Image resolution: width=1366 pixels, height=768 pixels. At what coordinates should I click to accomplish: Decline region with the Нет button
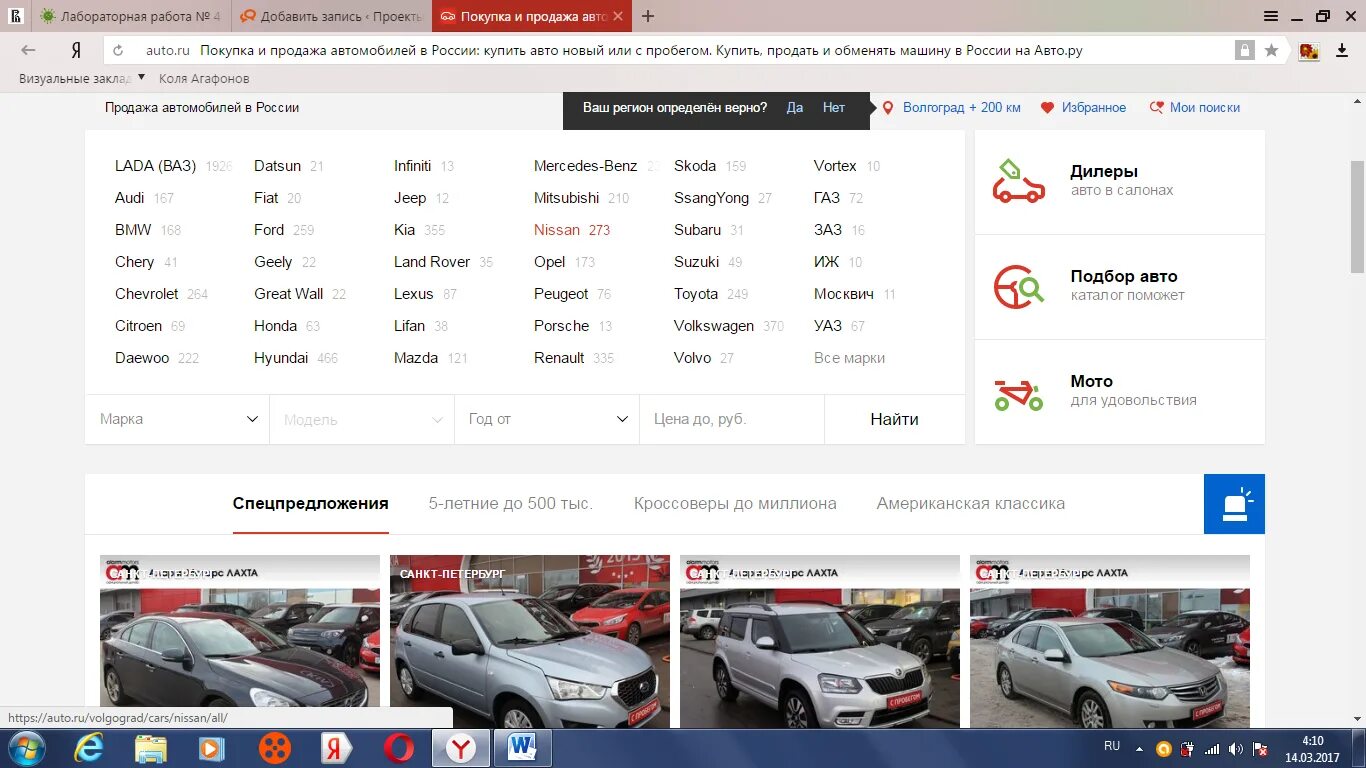(x=834, y=108)
